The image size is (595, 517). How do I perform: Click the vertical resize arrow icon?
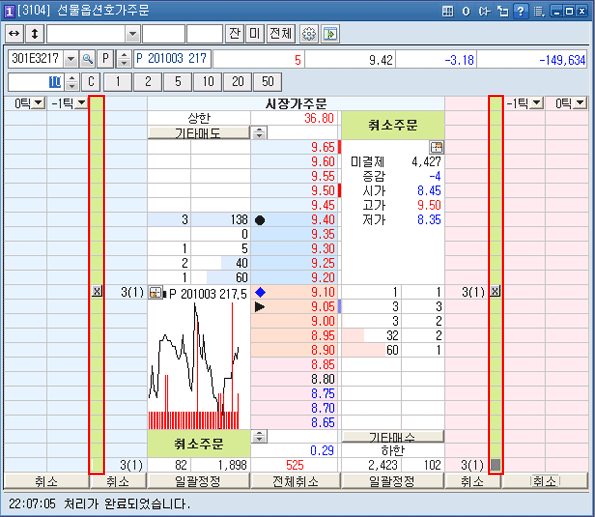35,34
